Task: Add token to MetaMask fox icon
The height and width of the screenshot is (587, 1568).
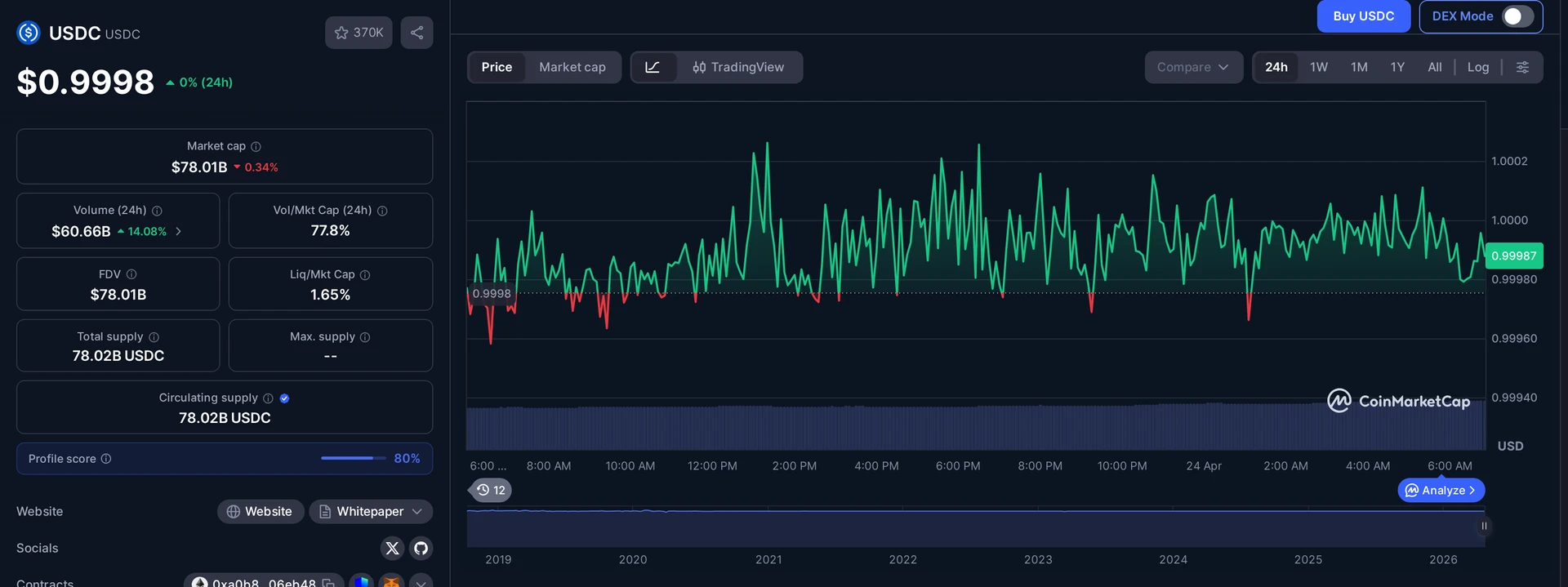Action: coord(392,581)
